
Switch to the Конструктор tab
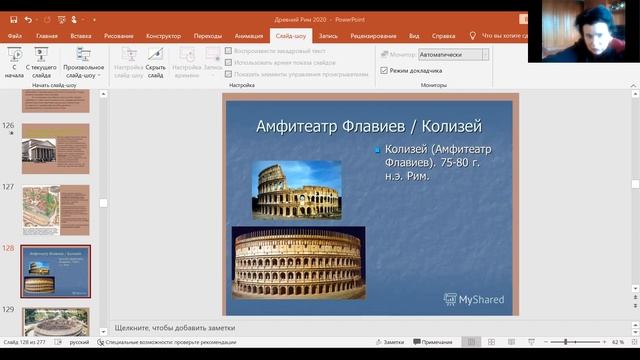point(163,36)
